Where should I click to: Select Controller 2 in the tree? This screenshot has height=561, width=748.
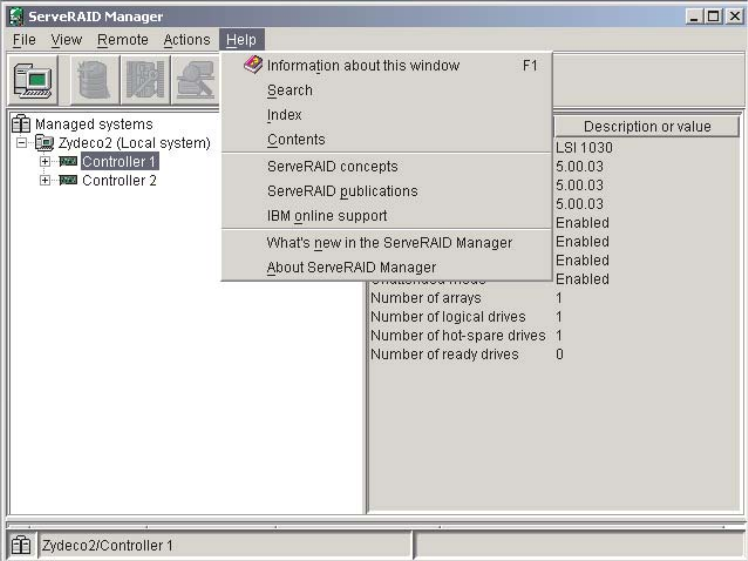(x=119, y=181)
